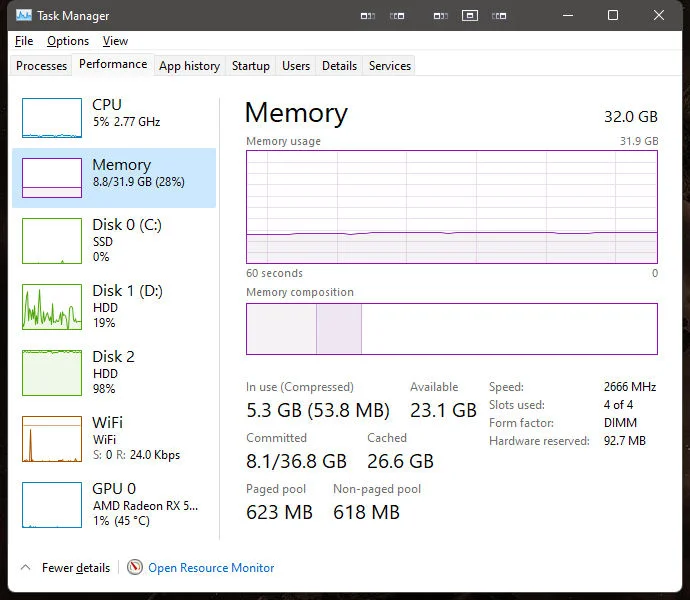Click the '623 MB' paged pool value
The height and width of the screenshot is (600, 690).
pyautogui.click(x=279, y=512)
